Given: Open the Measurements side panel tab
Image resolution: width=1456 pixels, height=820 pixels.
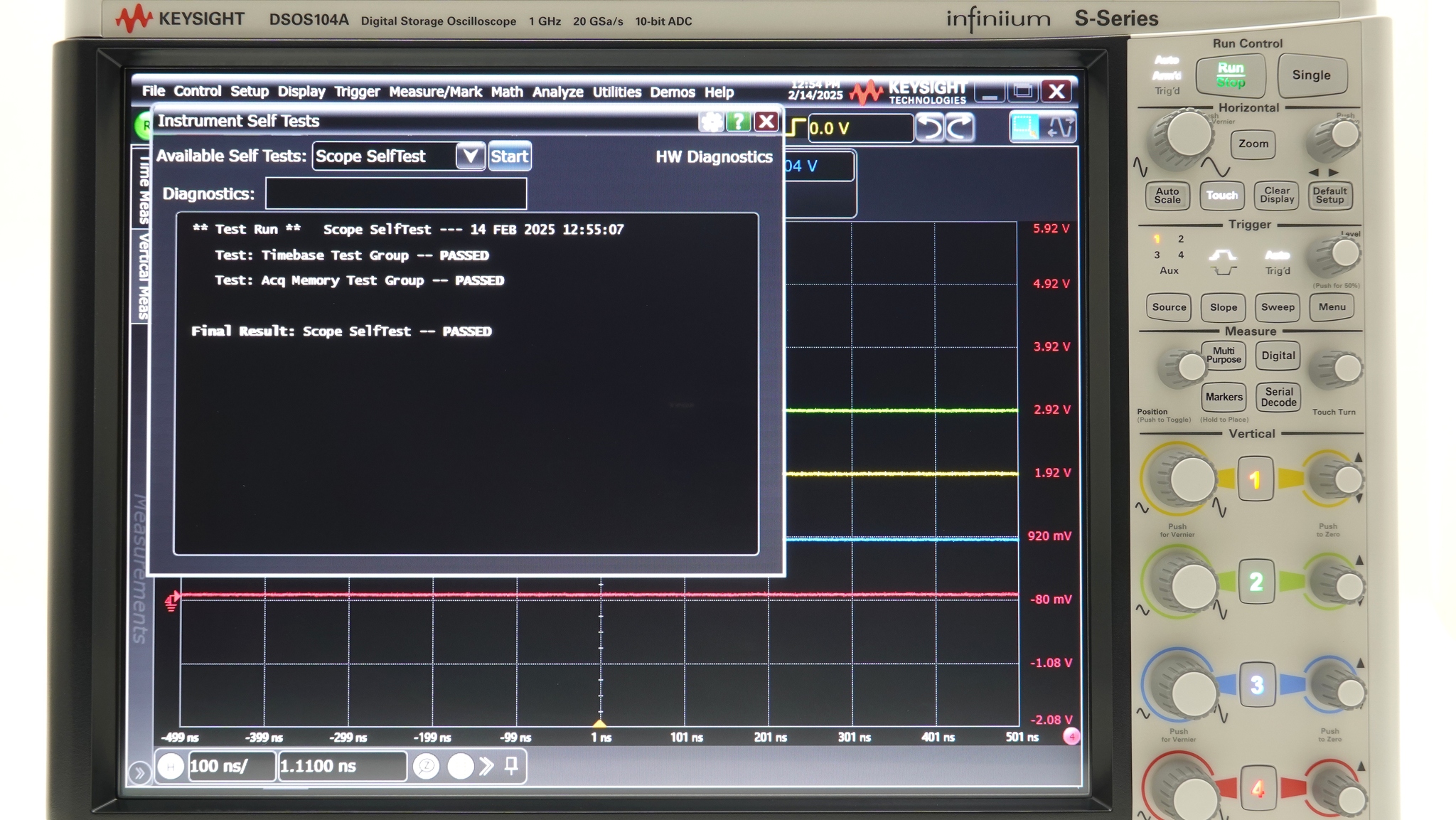Looking at the screenshot, I should coord(139,569).
